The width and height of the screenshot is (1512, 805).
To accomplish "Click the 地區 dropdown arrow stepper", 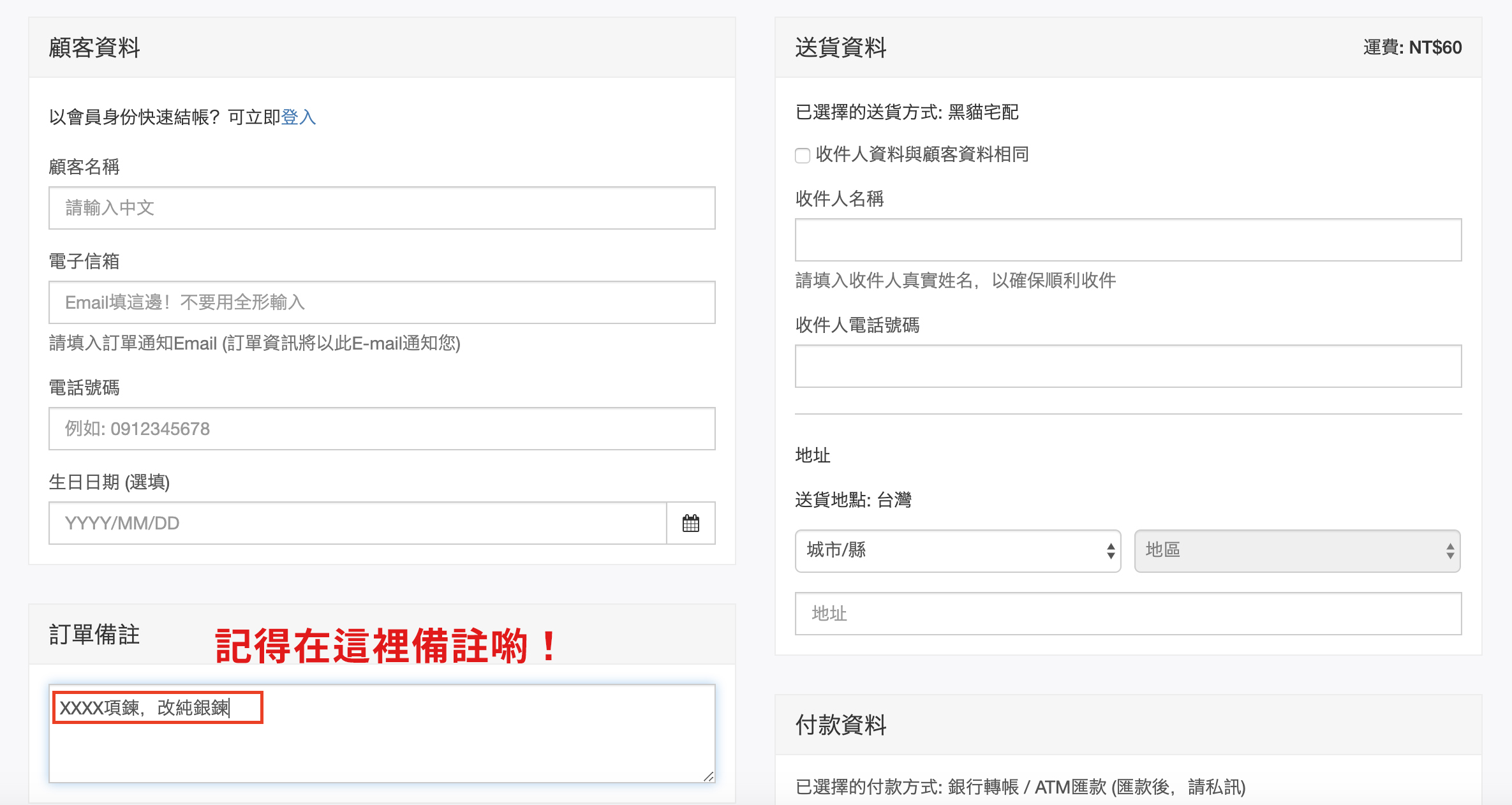I will click(x=1449, y=550).
